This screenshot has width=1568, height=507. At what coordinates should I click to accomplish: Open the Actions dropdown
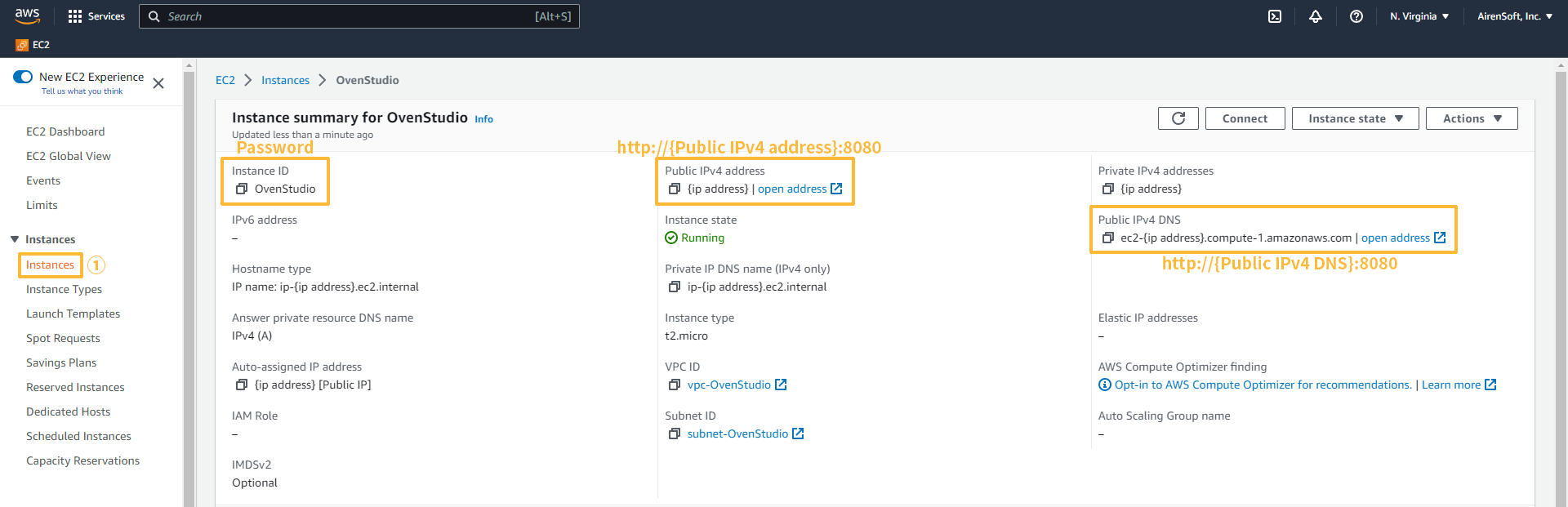pyautogui.click(x=1472, y=118)
